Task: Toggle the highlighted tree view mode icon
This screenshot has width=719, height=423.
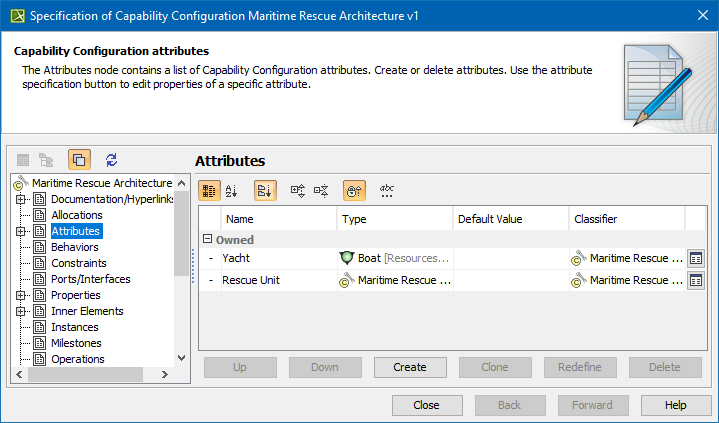Action: point(80,160)
